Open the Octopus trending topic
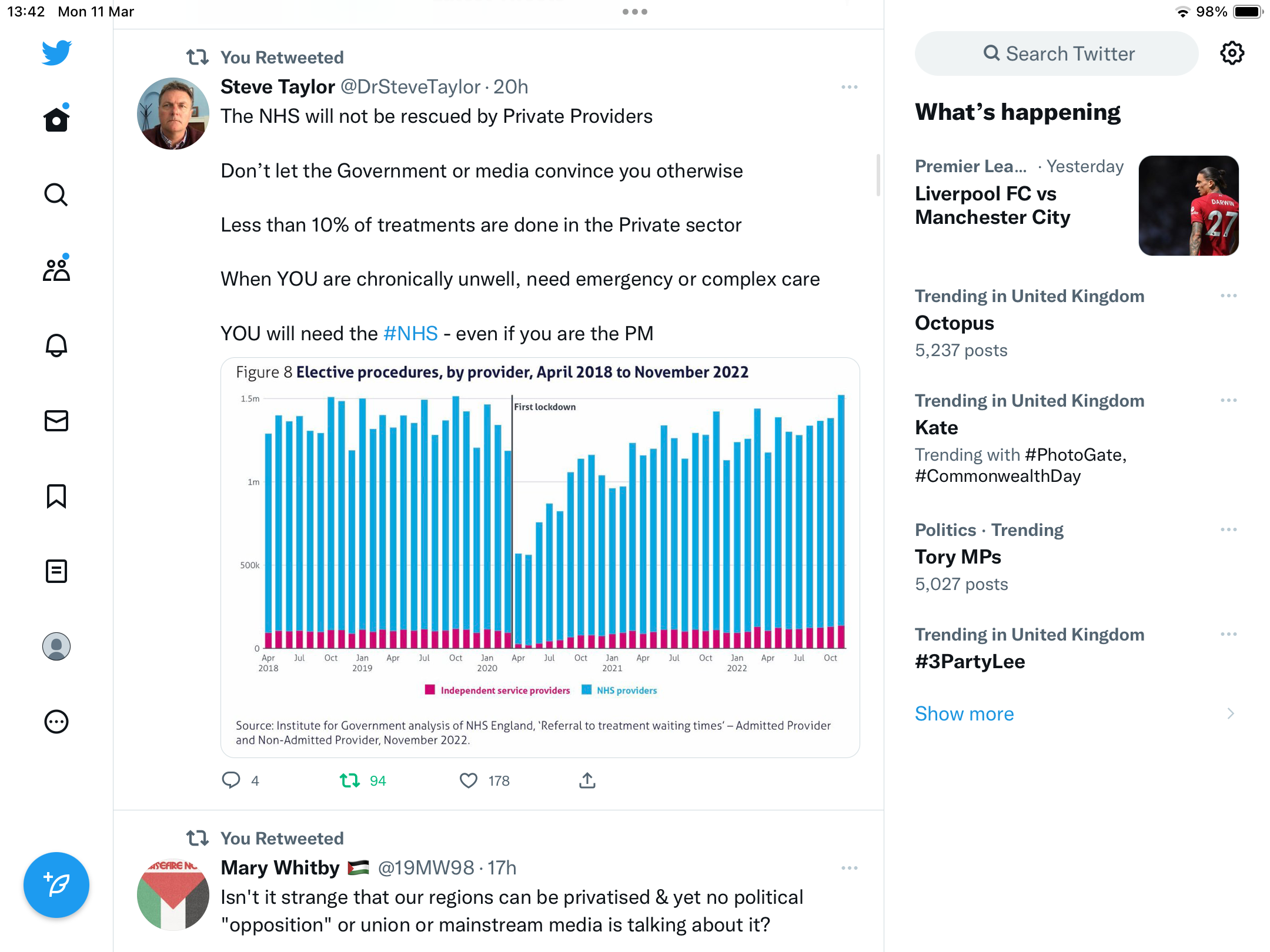1270x952 pixels. tap(954, 323)
